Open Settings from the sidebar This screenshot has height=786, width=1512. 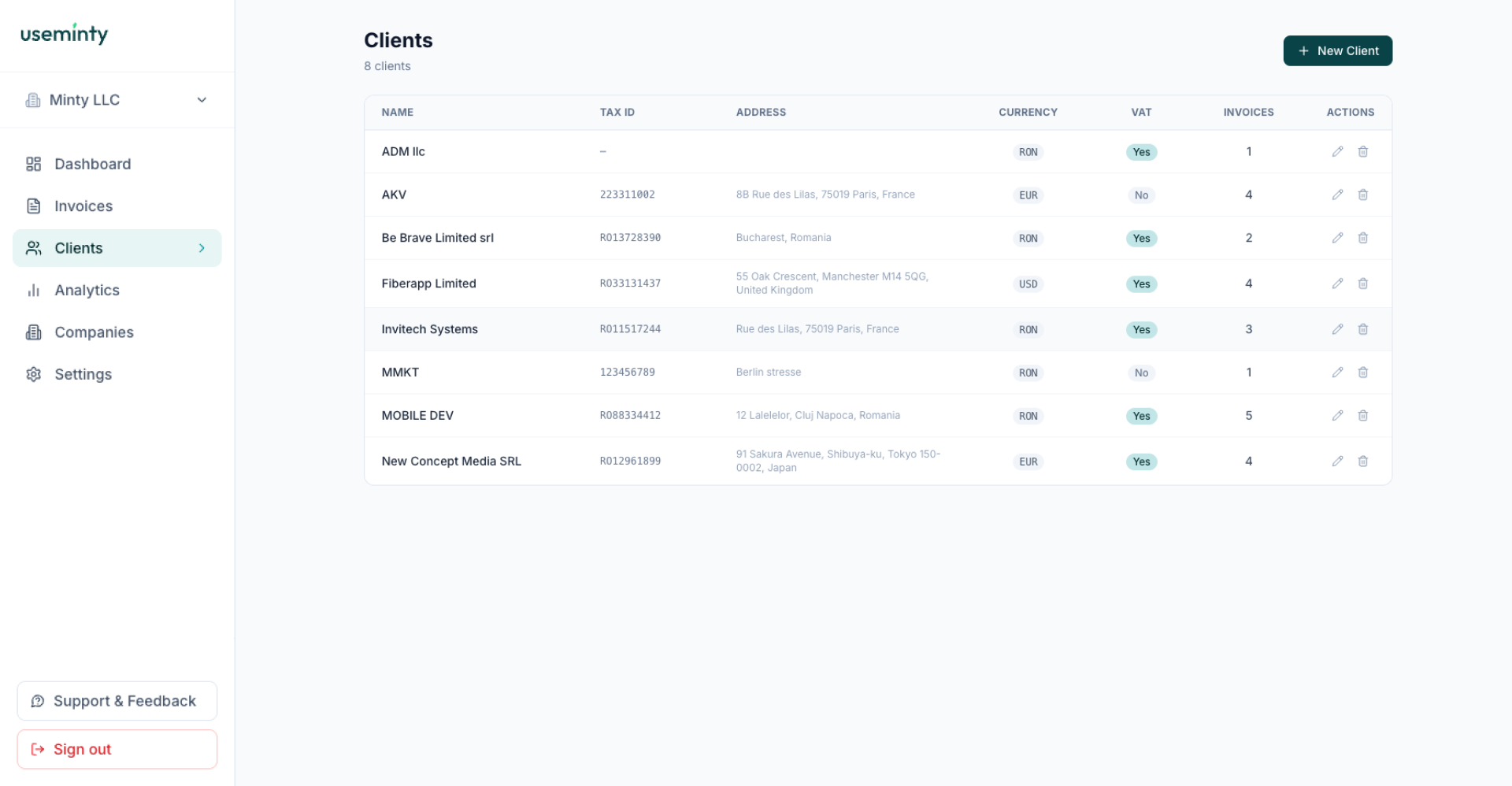click(x=83, y=375)
